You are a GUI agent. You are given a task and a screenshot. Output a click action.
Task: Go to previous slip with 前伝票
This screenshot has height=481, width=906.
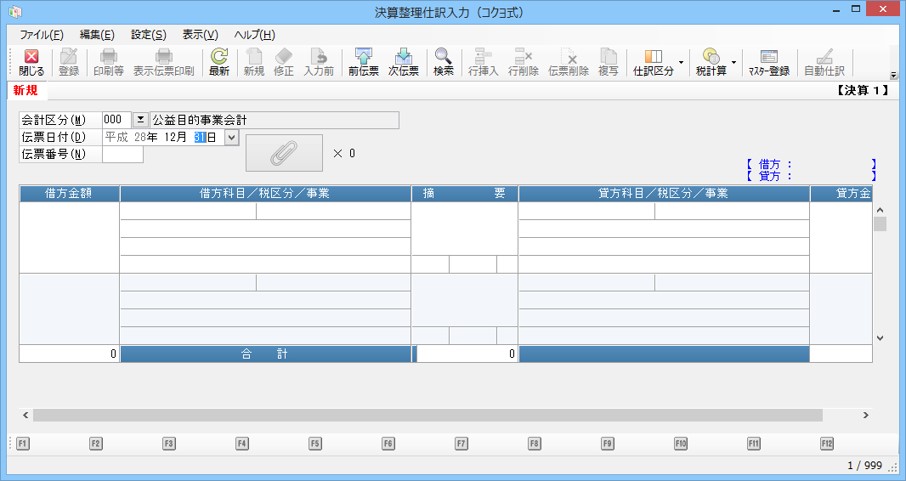(x=362, y=62)
